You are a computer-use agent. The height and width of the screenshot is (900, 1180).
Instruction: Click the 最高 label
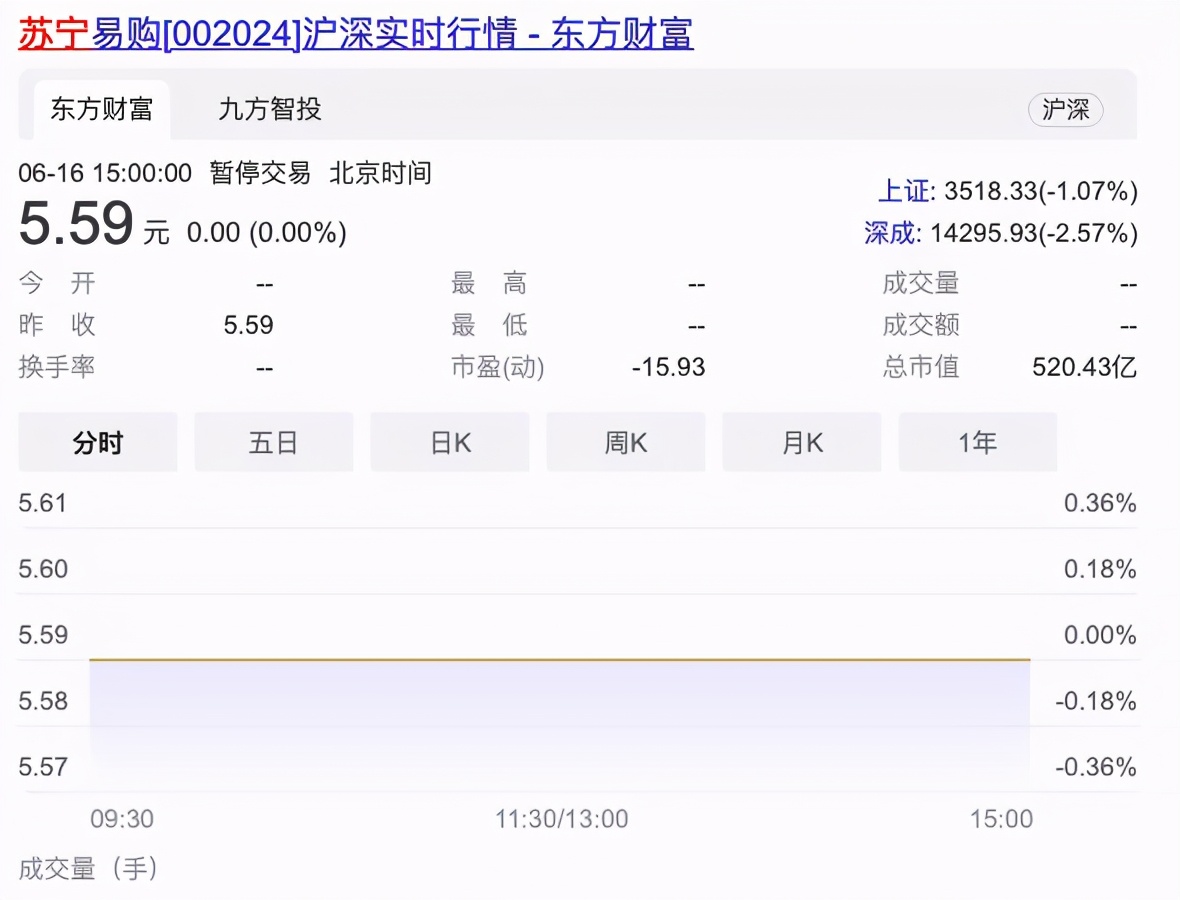click(x=489, y=283)
